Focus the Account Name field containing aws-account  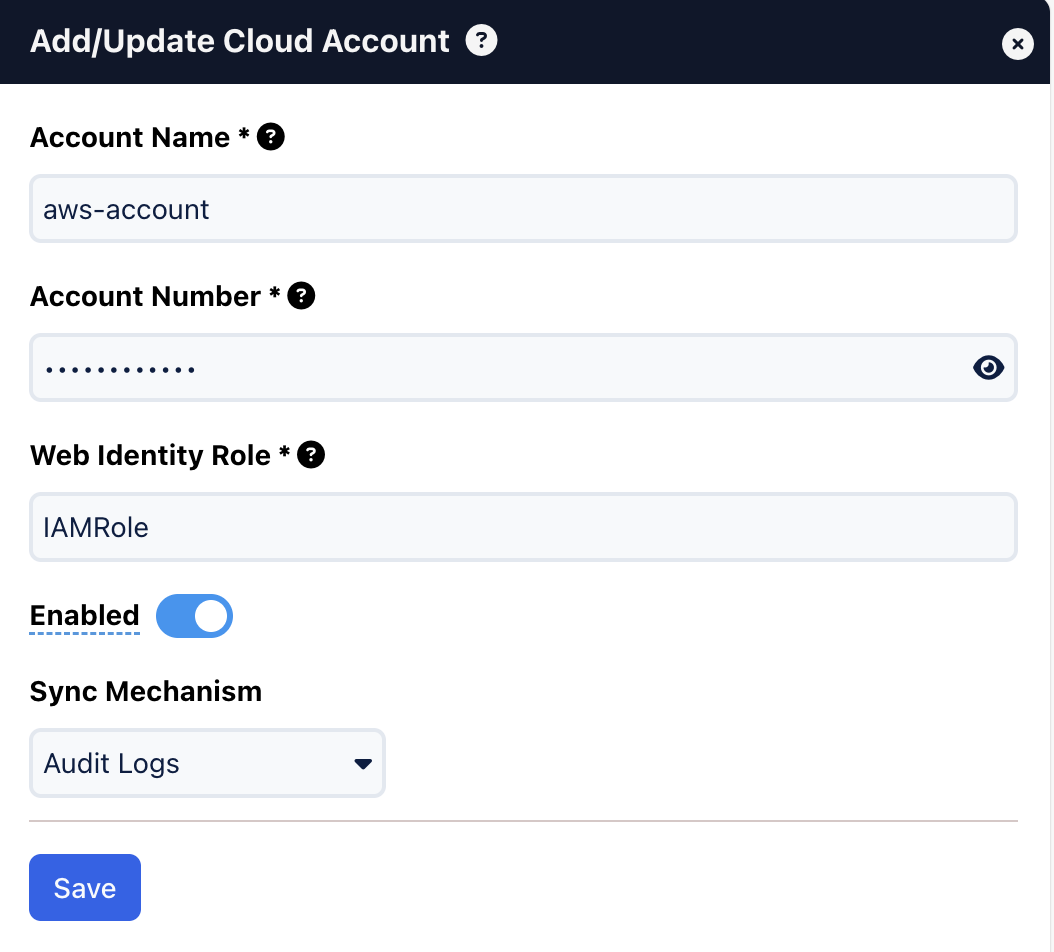523,210
